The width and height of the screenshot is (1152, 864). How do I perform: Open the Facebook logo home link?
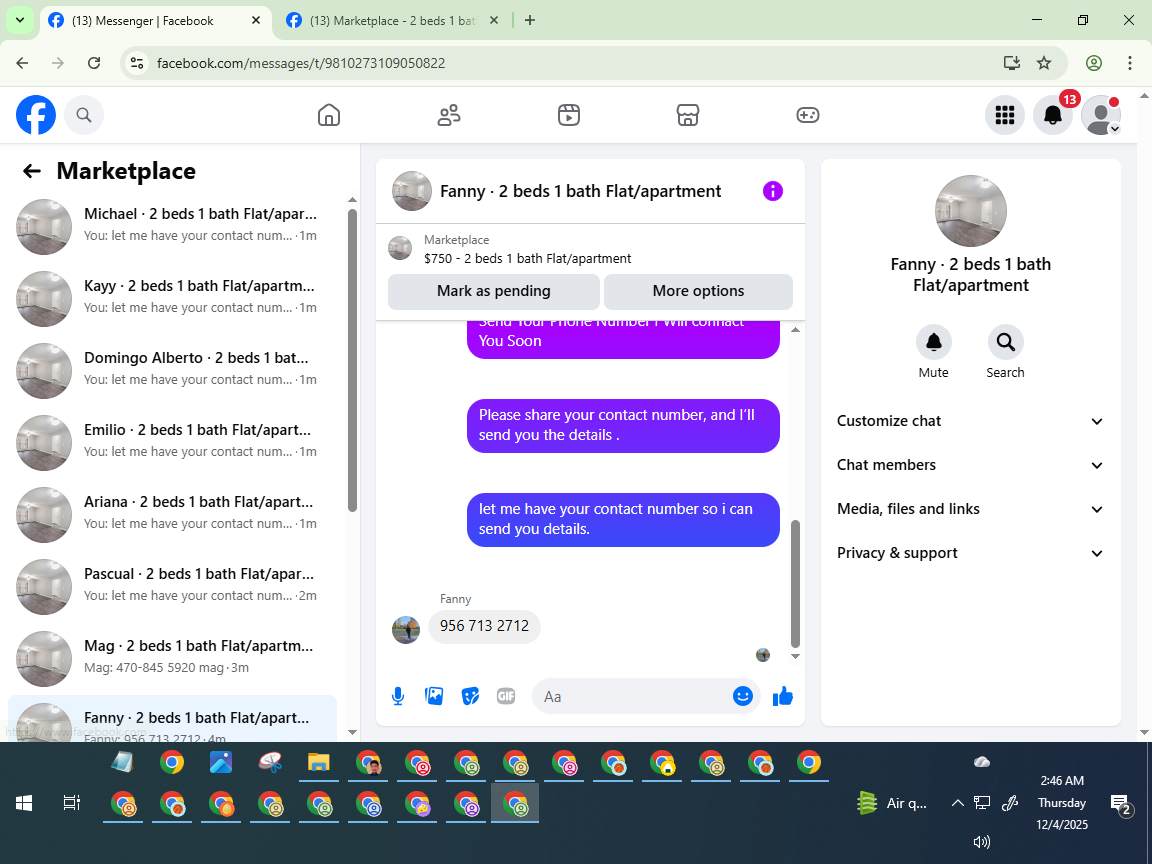click(x=36, y=115)
